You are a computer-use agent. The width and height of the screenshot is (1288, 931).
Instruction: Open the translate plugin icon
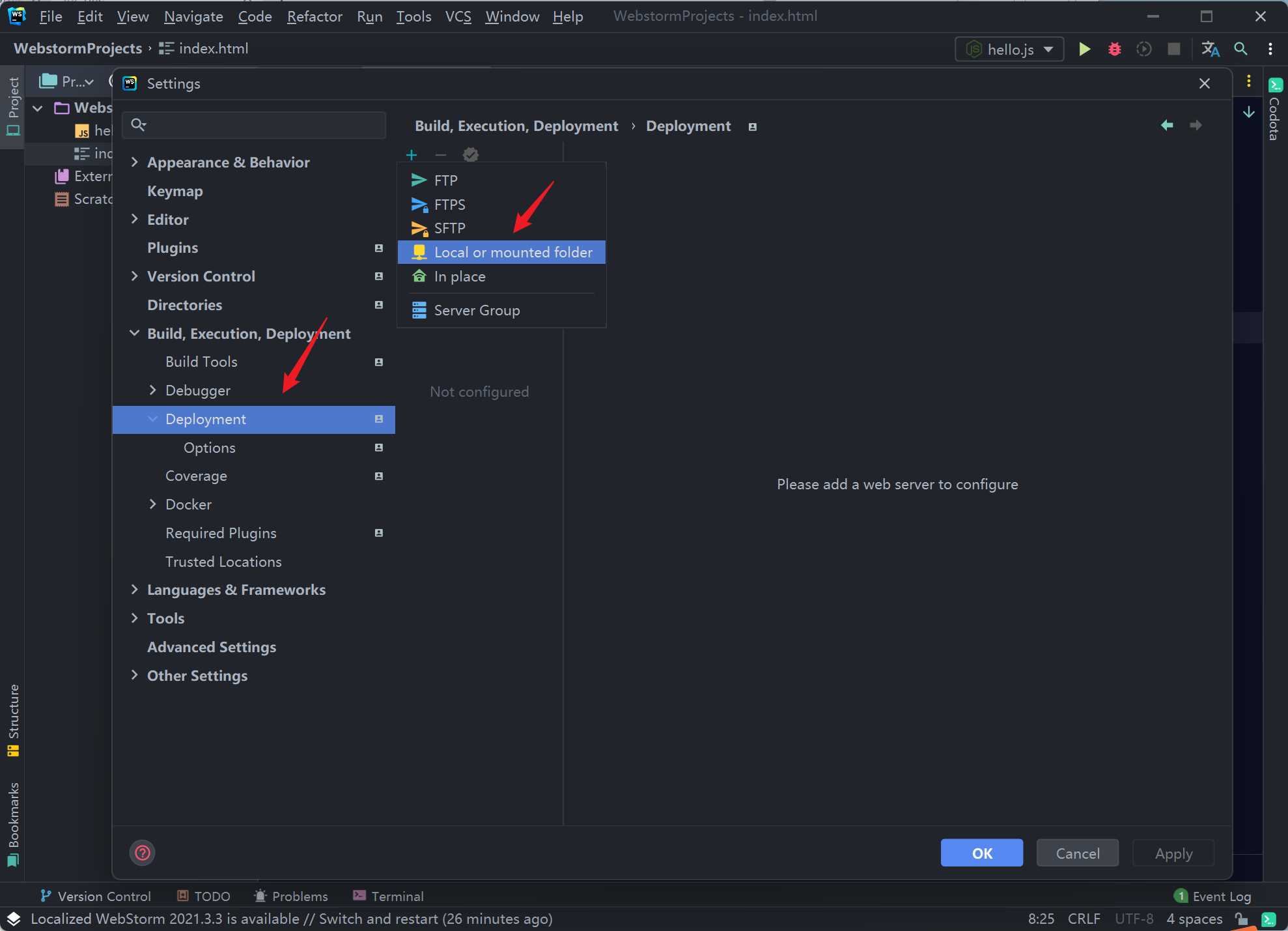tap(1210, 49)
